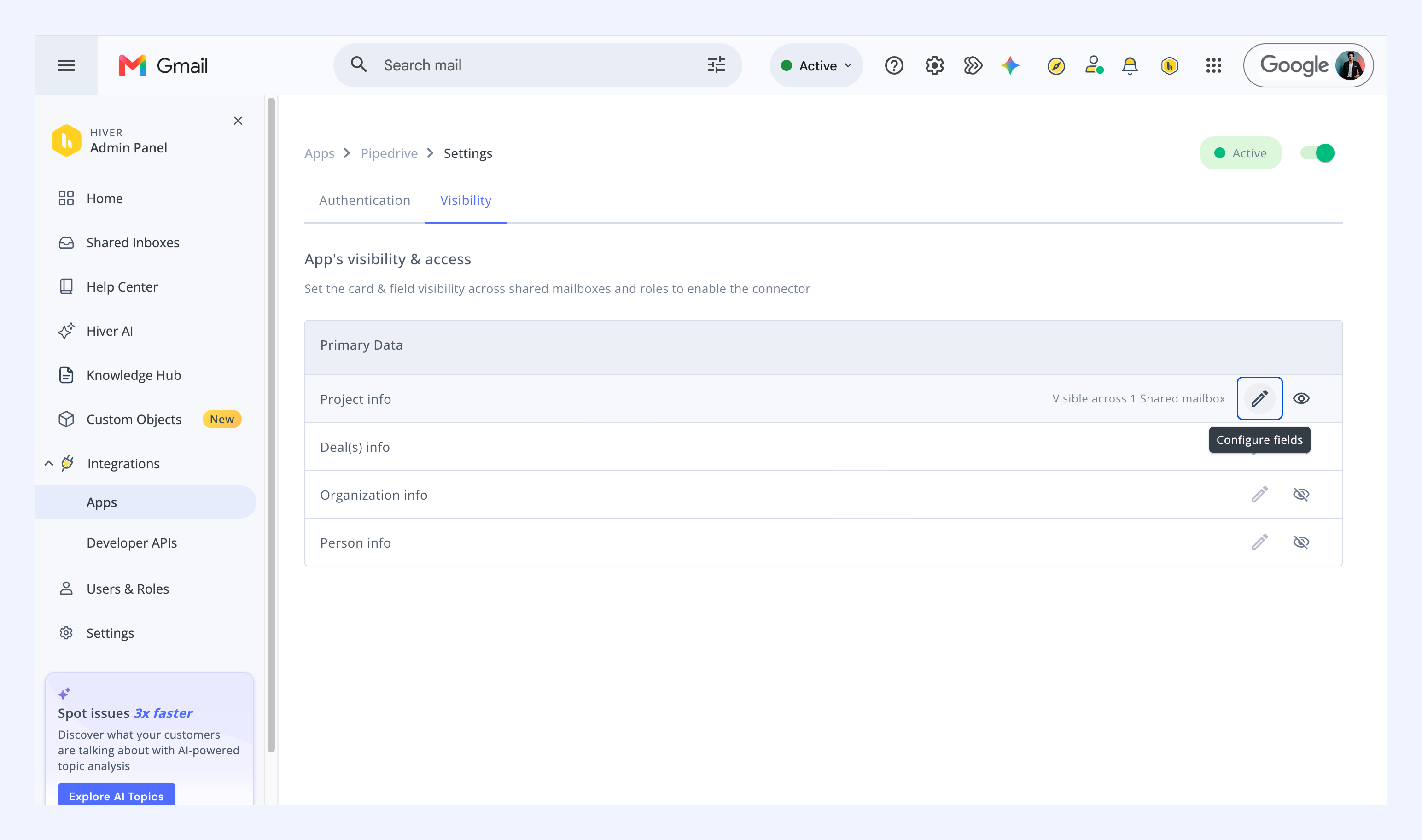
Task: Click the sidebar scrollbar
Action: click(271, 425)
